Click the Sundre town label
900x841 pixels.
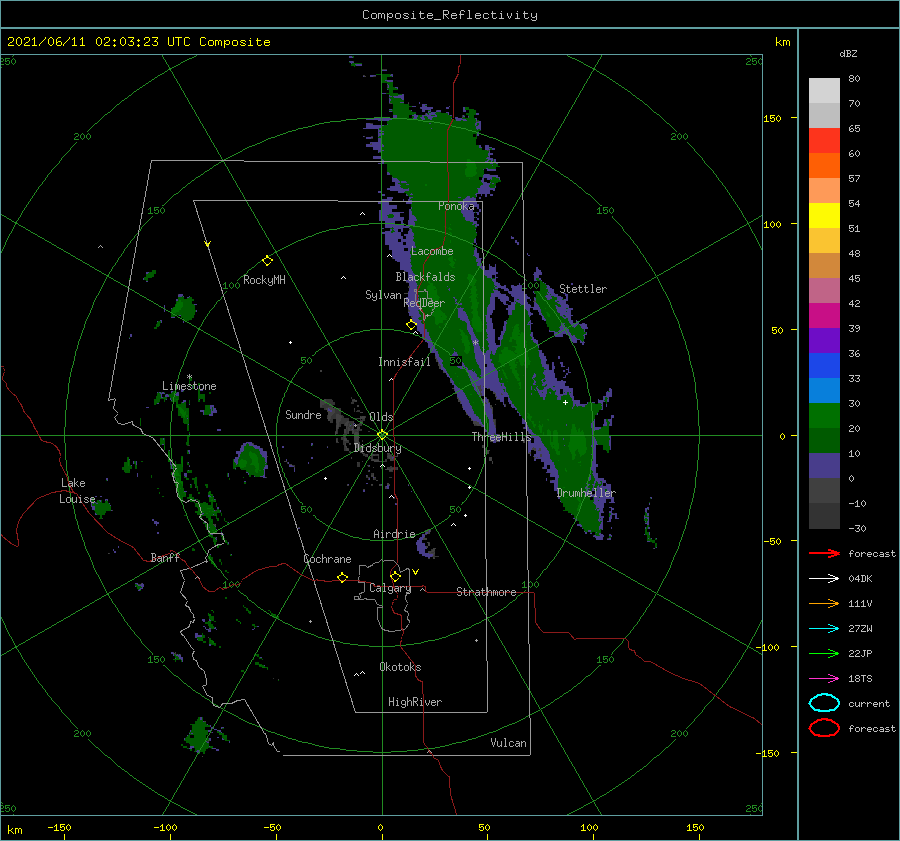(303, 415)
